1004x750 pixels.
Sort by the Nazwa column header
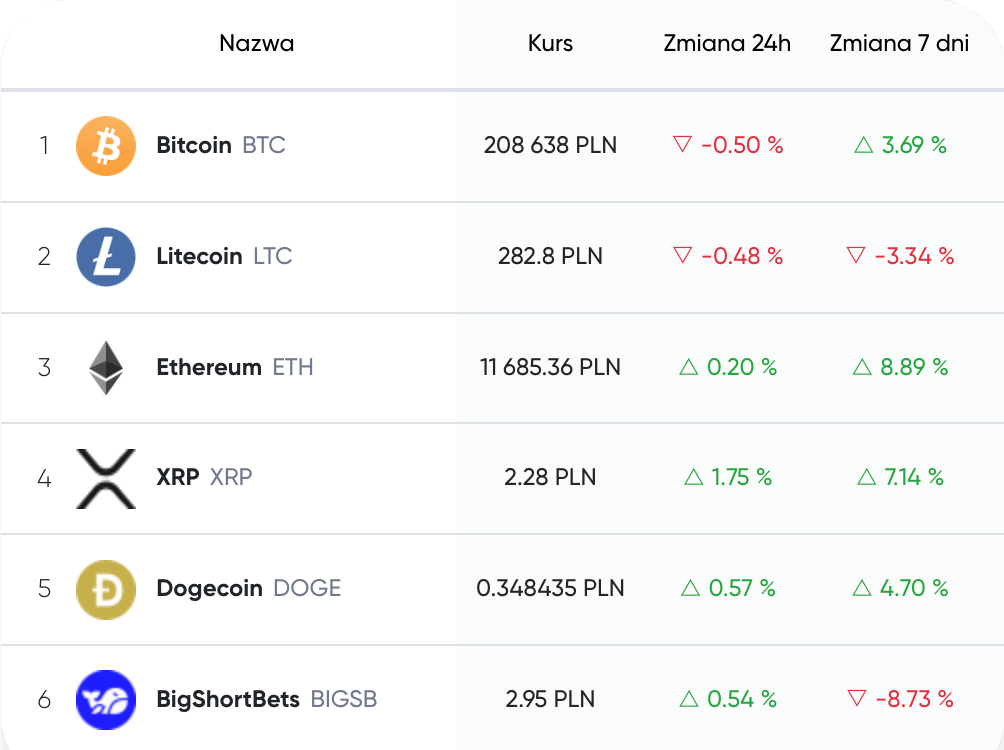point(257,43)
